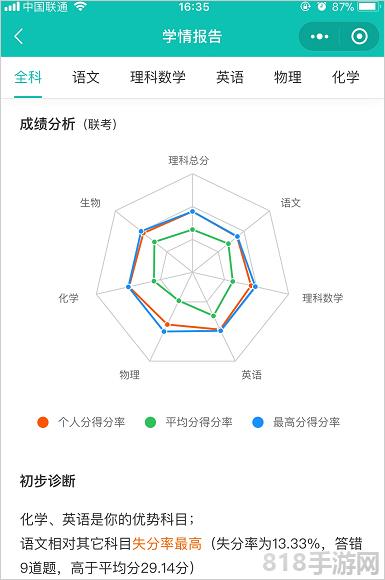
Task: Toggle 平均分得分率 legend series
Action: [189, 422]
